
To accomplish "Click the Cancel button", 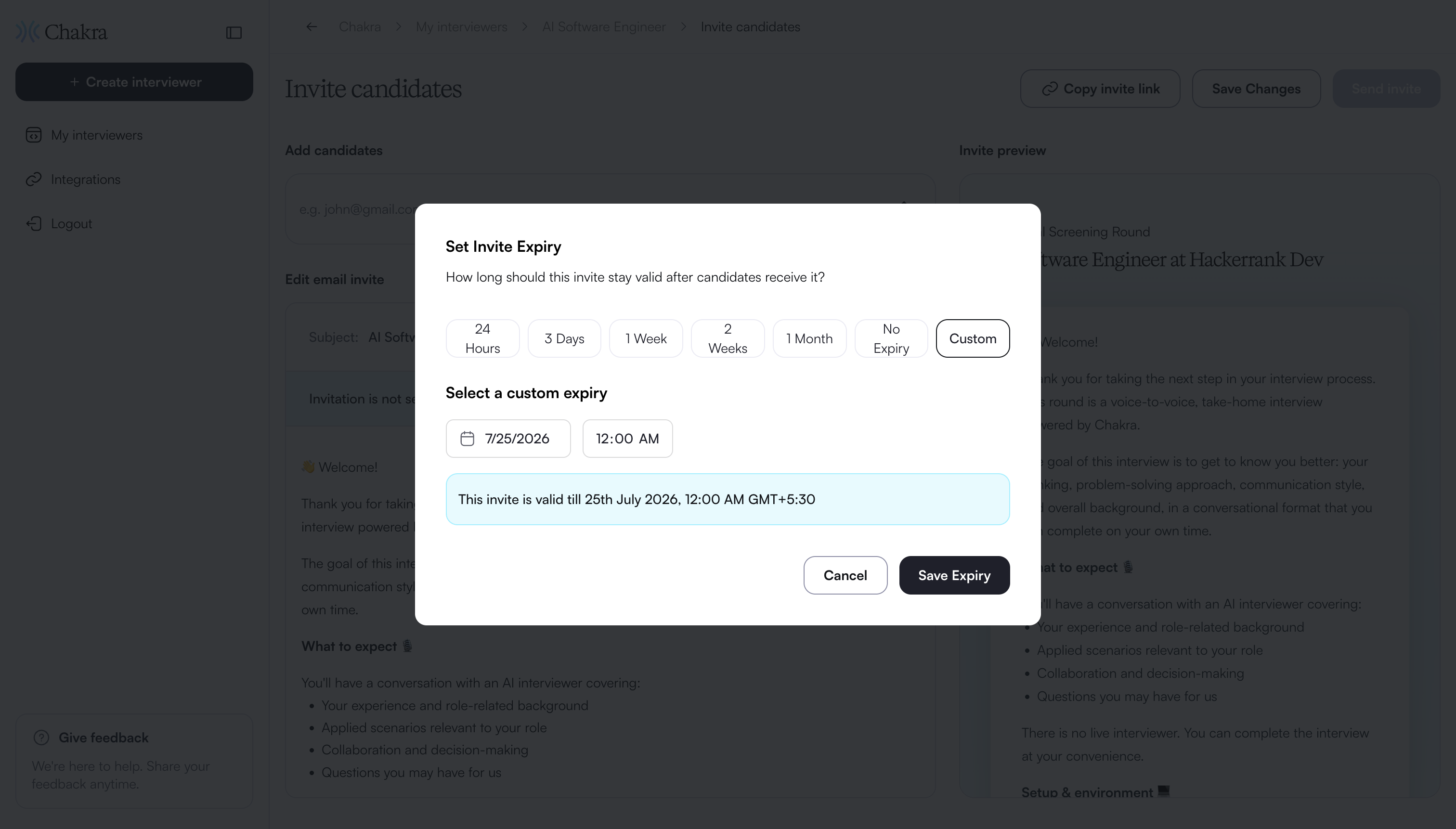I will tap(845, 576).
